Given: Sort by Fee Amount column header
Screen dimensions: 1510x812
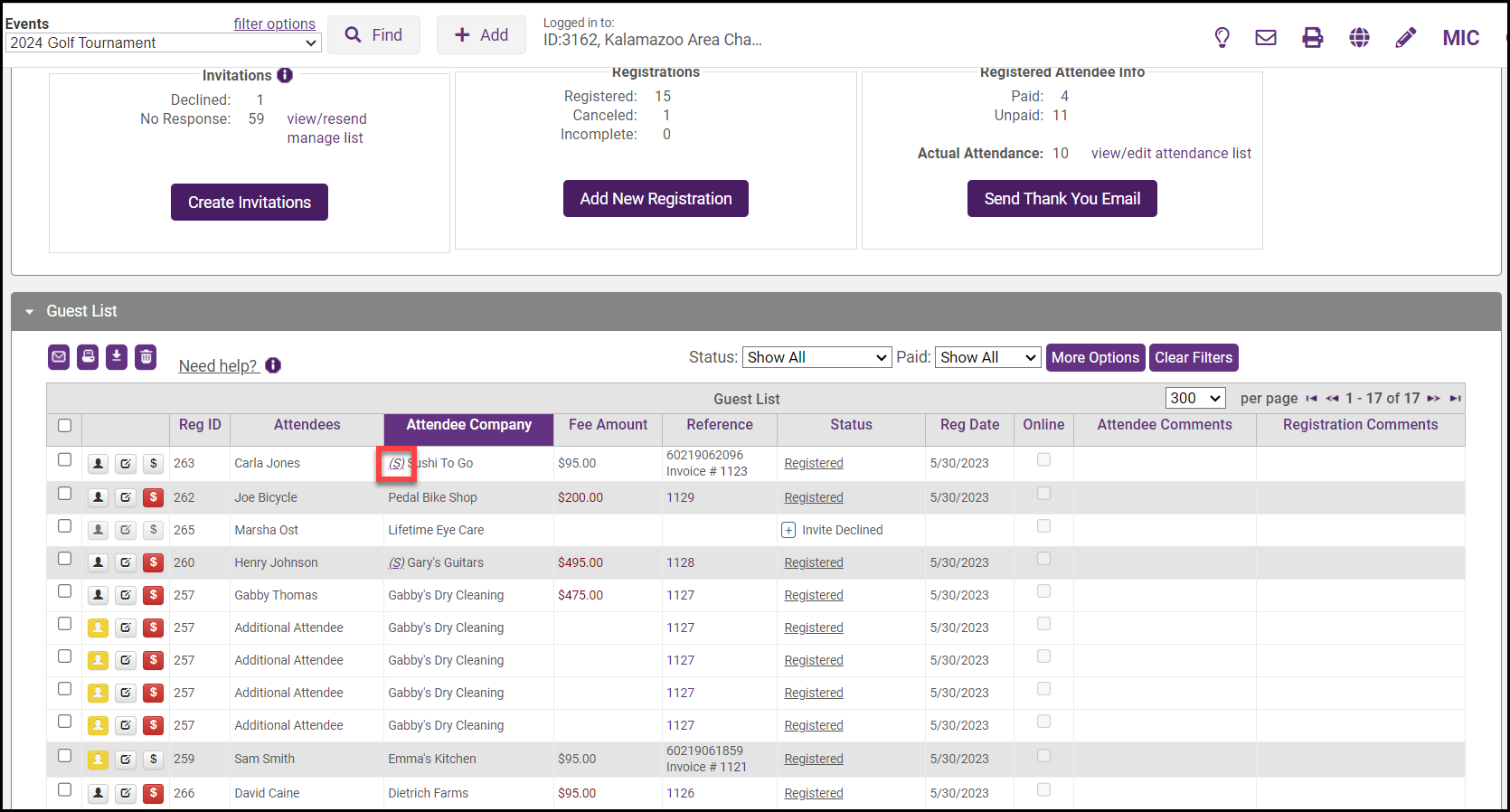Looking at the screenshot, I should (608, 425).
